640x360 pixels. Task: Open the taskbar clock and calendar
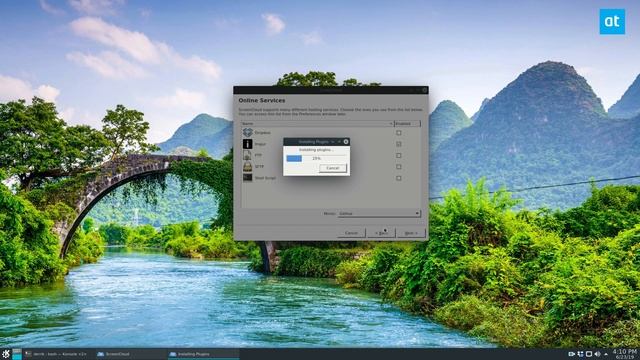[624, 354]
